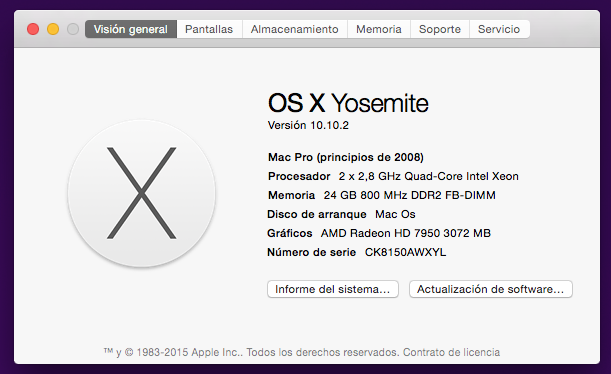Click the grayed-out zoom window button
The width and height of the screenshot is (611, 374).
(73, 29)
